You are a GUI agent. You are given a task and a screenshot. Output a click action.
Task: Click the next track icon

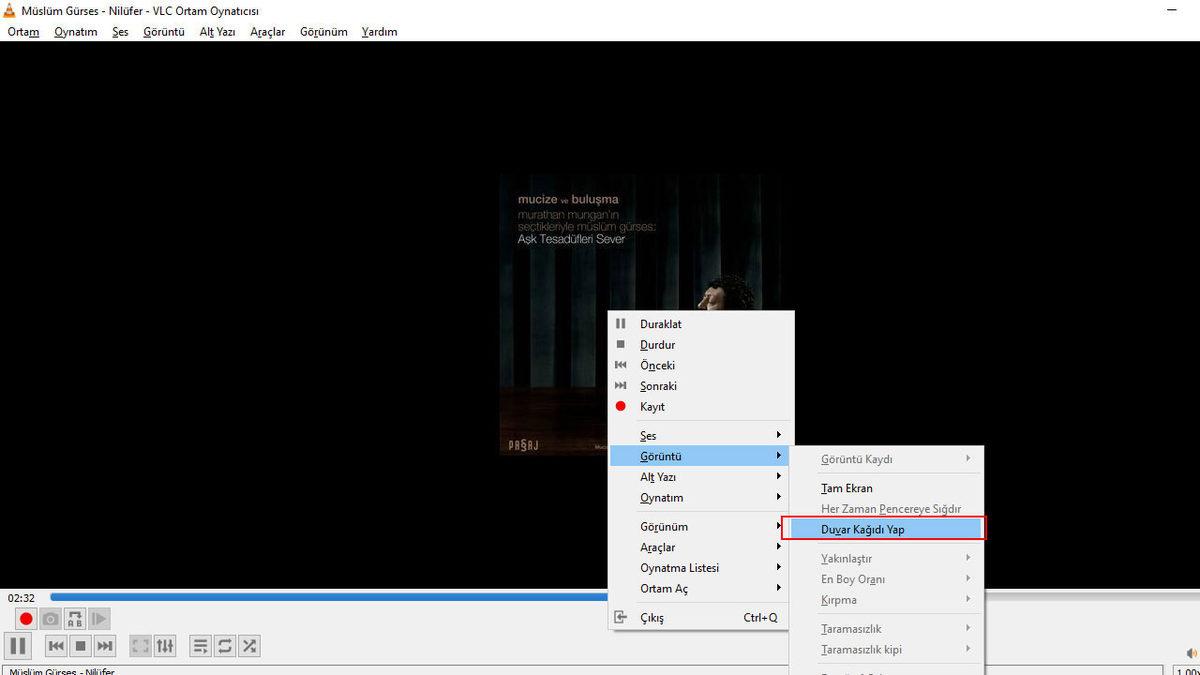pyautogui.click(x=104, y=645)
